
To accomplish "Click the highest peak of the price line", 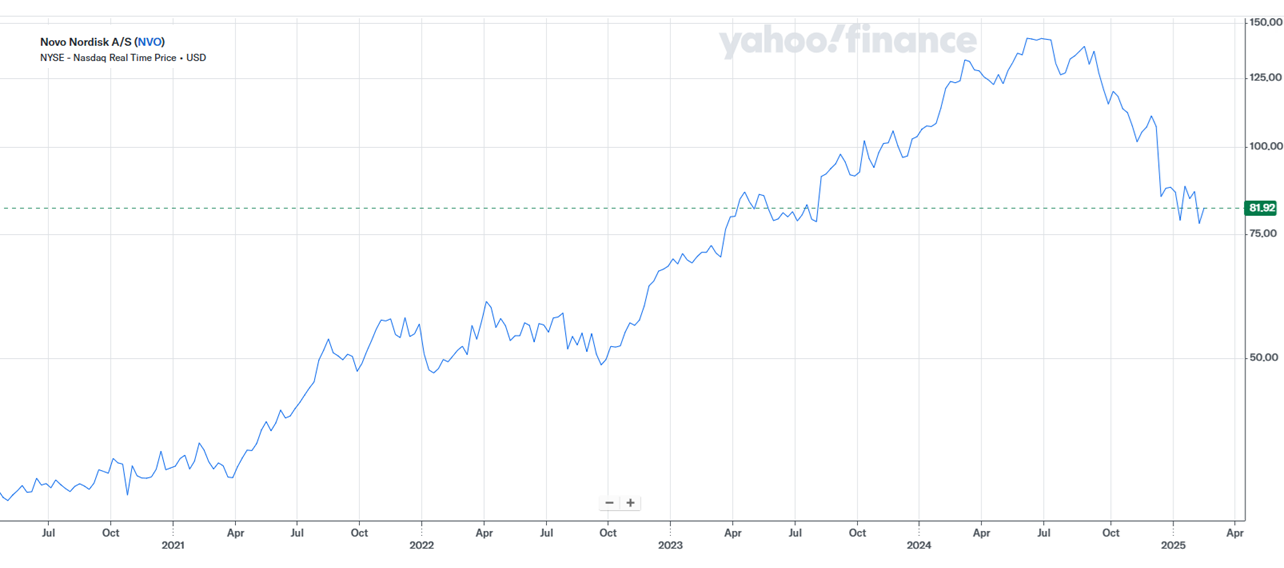I will click(x=1030, y=38).
